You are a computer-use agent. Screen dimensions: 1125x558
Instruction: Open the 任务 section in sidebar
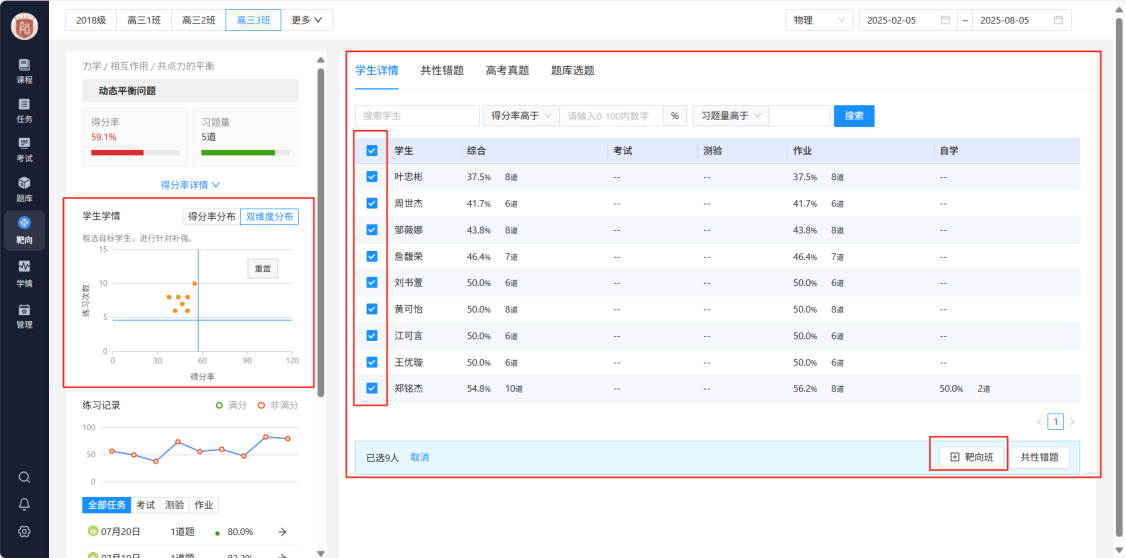pyautogui.click(x=24, y=110)
